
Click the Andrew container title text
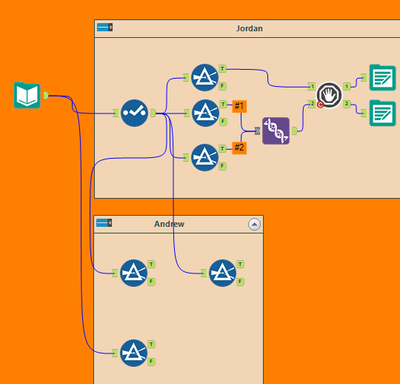pos(169,224)
